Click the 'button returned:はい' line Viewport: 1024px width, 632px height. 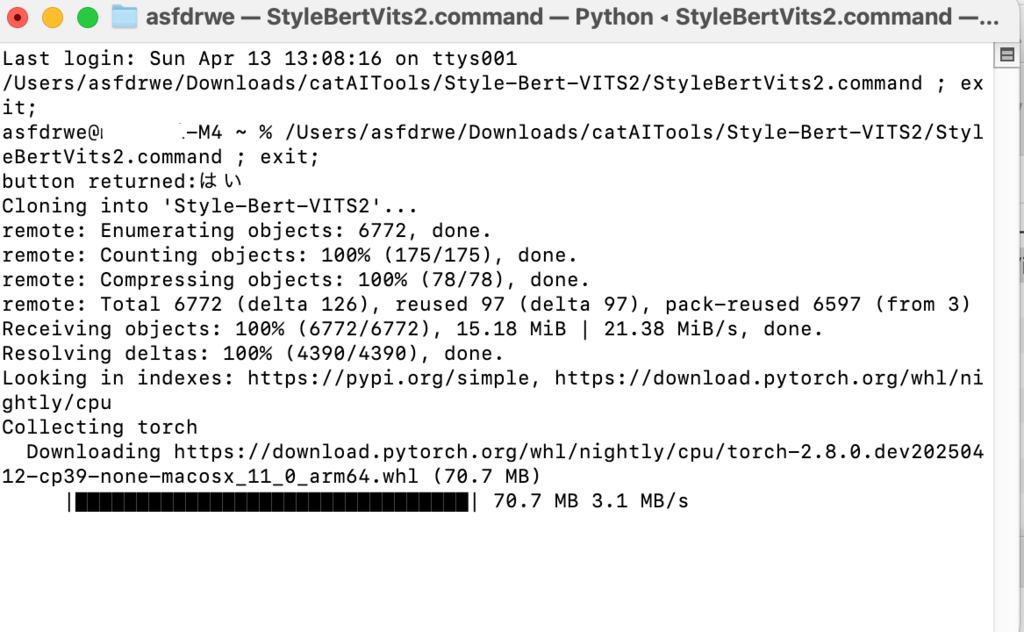(122, 182)
